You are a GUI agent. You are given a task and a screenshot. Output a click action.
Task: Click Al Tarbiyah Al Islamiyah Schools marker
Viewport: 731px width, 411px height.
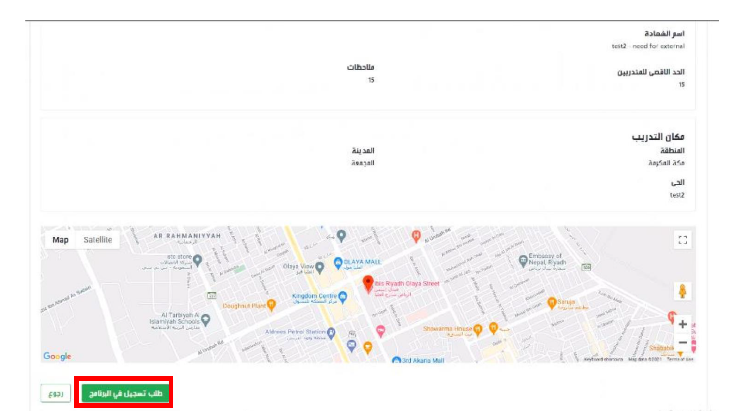pyautogui.click(x=206, y=320)
